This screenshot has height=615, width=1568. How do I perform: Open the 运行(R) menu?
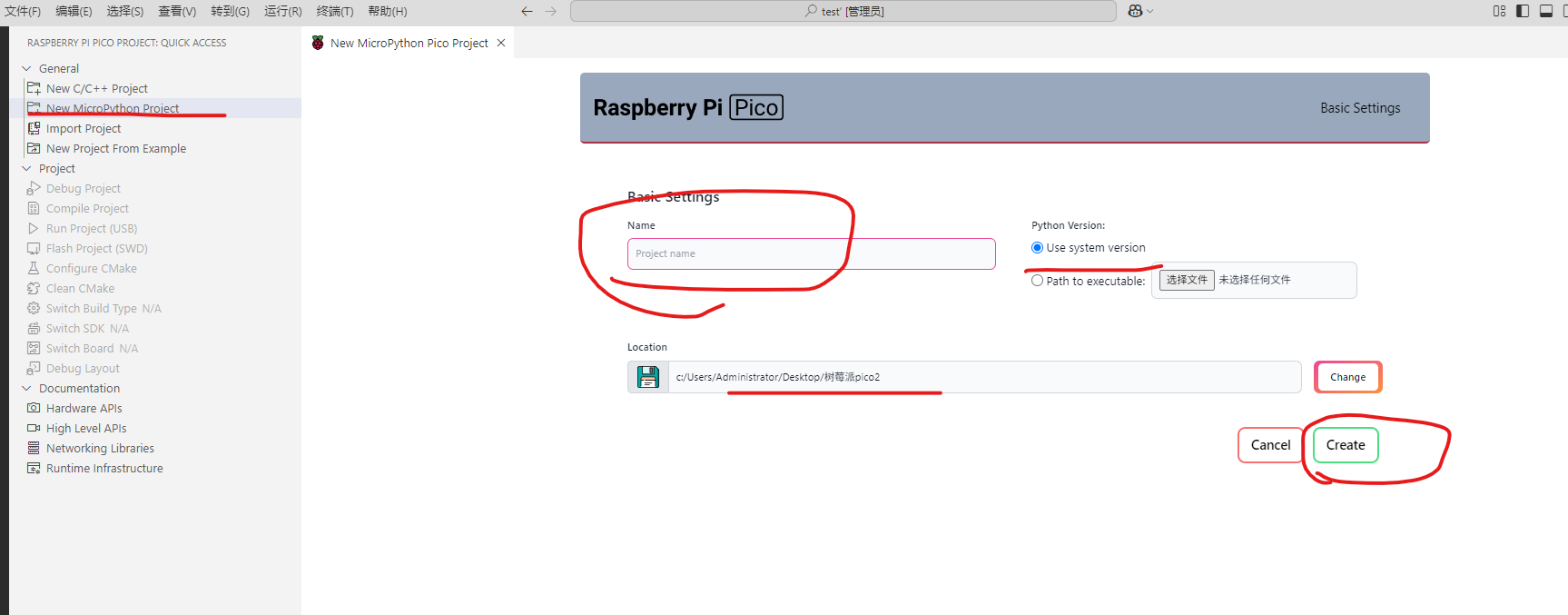pyautogui.click(x=282, y=11)
